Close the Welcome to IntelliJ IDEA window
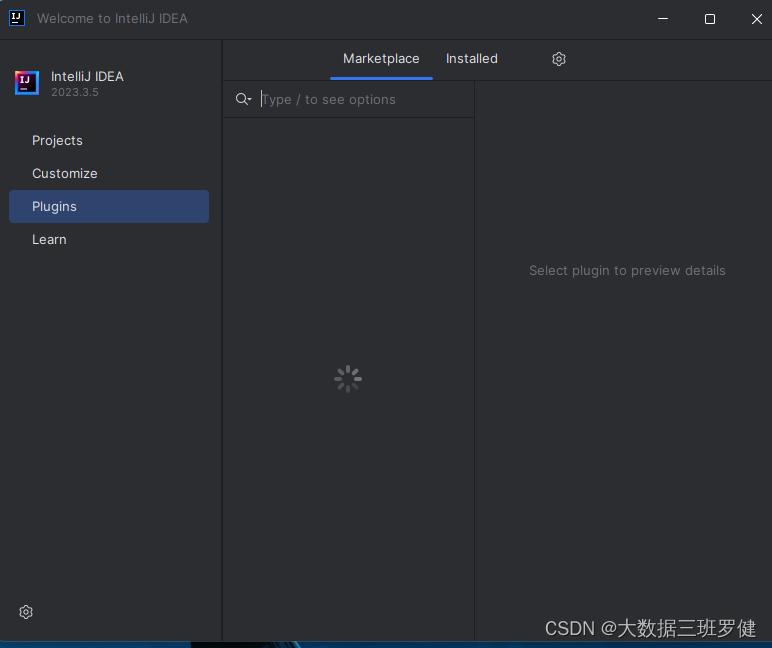The width and height of the screenshot is (772, 648). [756, 19]
